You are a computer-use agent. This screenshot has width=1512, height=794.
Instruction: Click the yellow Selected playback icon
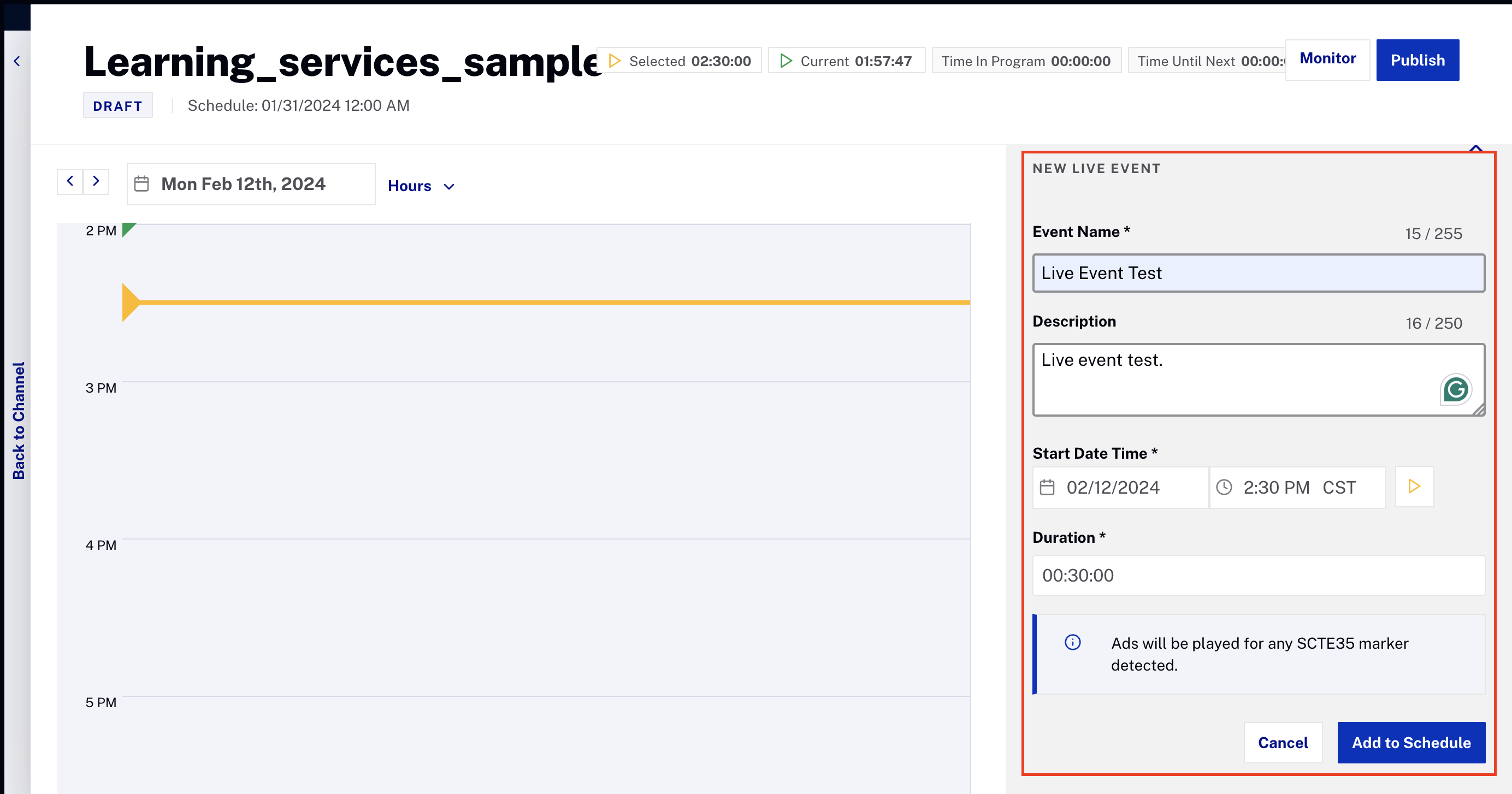click(x=614, y=61)
